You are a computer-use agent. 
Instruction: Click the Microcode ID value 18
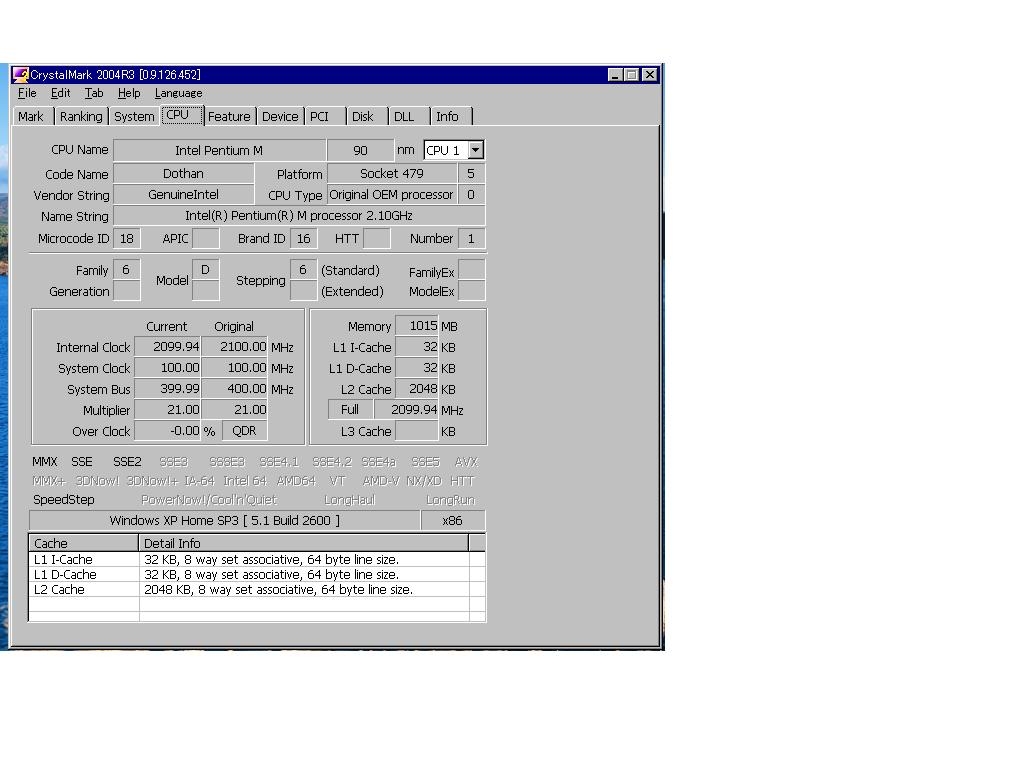[x=127, y=238]
